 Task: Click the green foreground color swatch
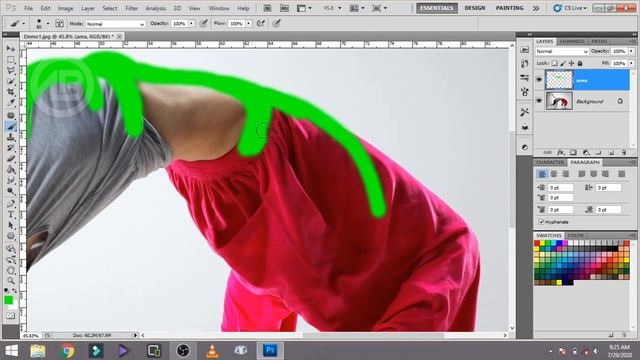coord(8,301)
